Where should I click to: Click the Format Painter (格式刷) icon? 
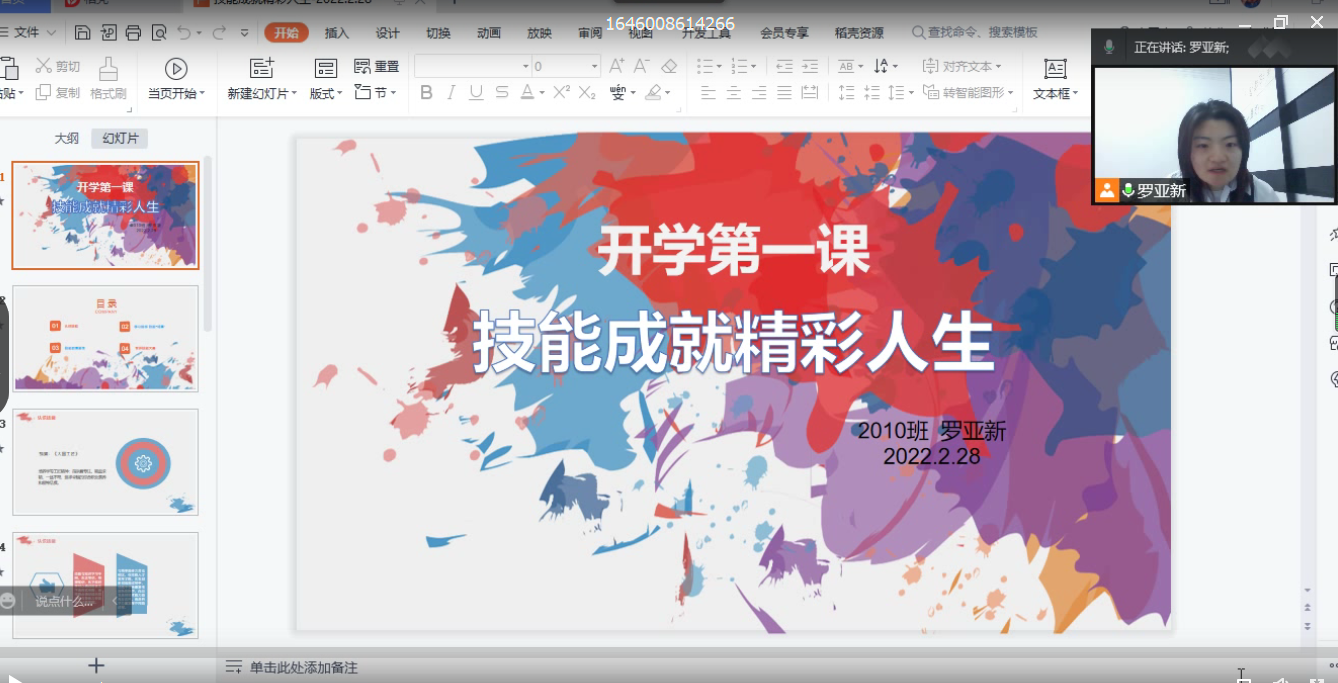click(x=108, y=78)
